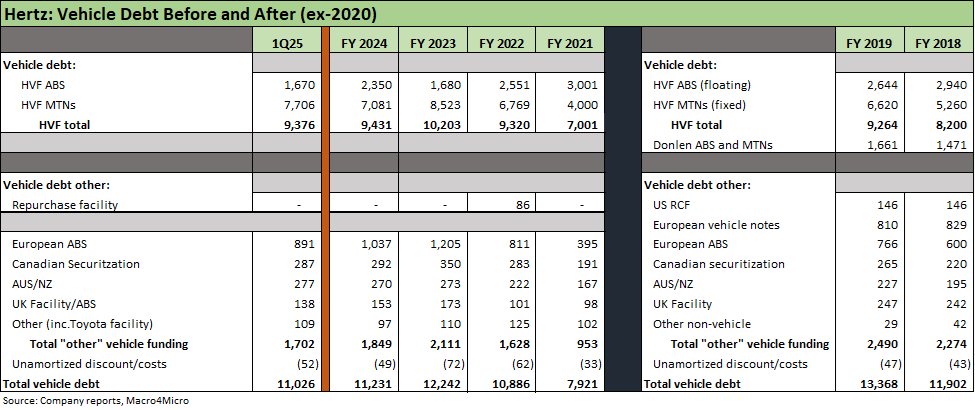Screen dimensions: 975x410
Task: Click HVF total FY 2021 value 7,001
Action: click(x=583, y=125)
